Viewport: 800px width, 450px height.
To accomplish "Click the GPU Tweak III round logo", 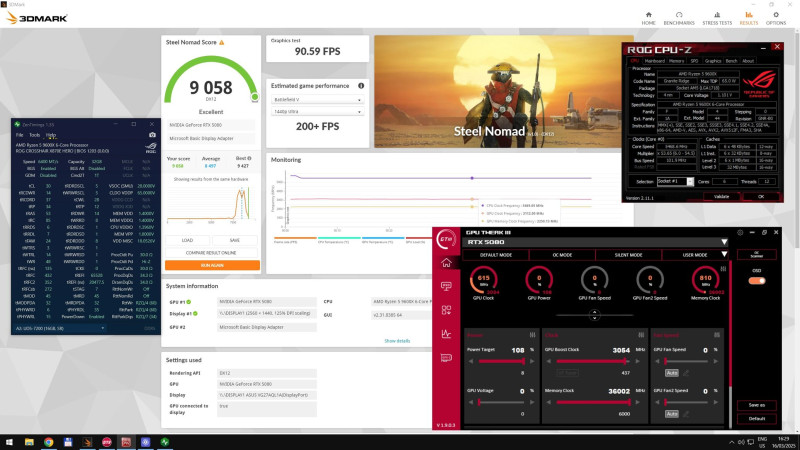I will [446, 239].
